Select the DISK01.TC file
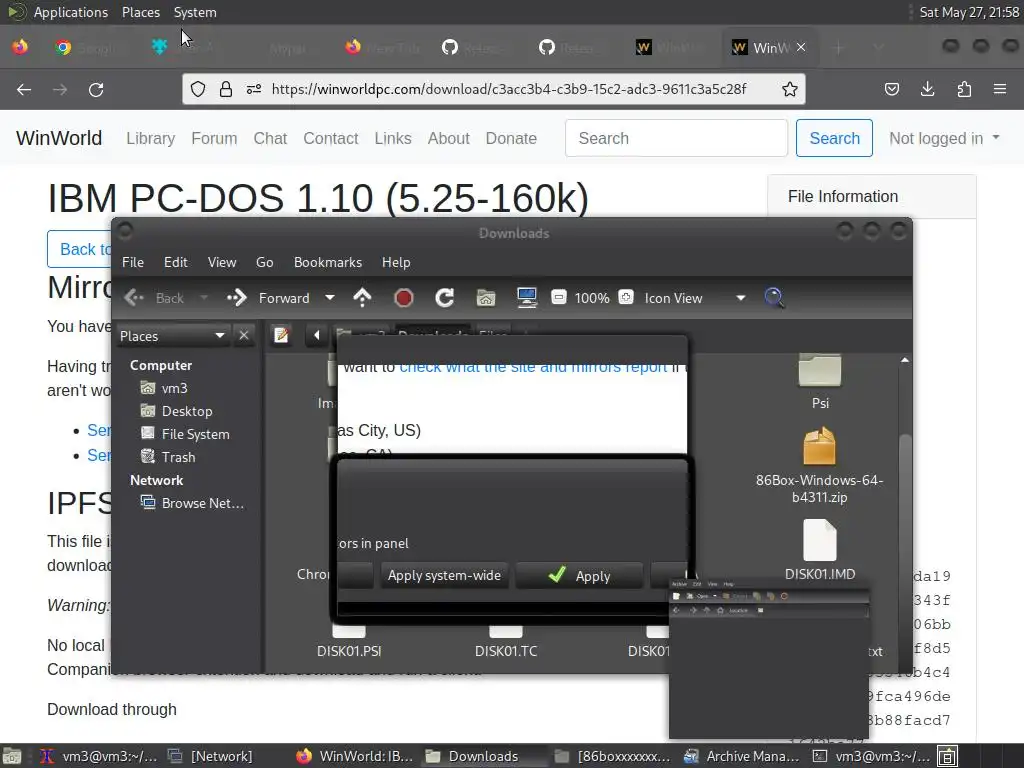This screenshot has width=1024, height=768. [x=506, y=641]
